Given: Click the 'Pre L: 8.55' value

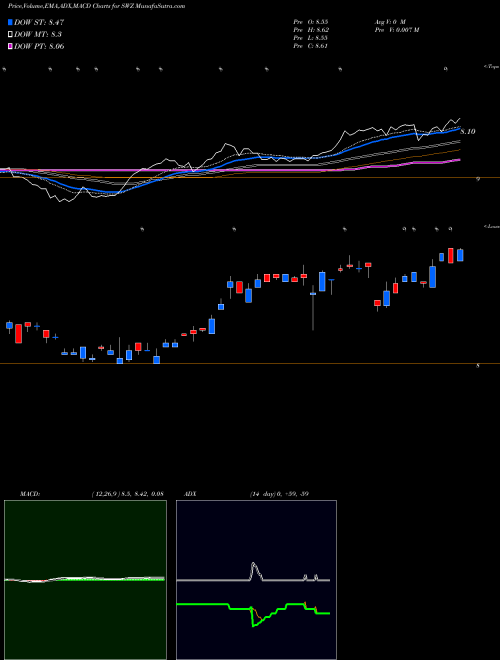Looking at the screenshot, I should [x=311, y=37].
